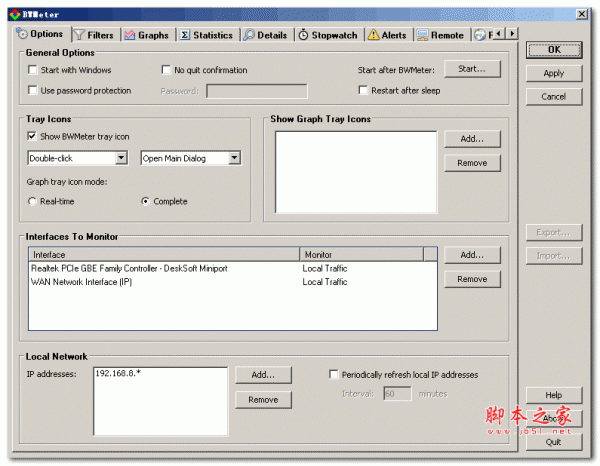600x466 pixels.
Task: Select Real-time graph tray icon mode
Action: click(32, 201)
